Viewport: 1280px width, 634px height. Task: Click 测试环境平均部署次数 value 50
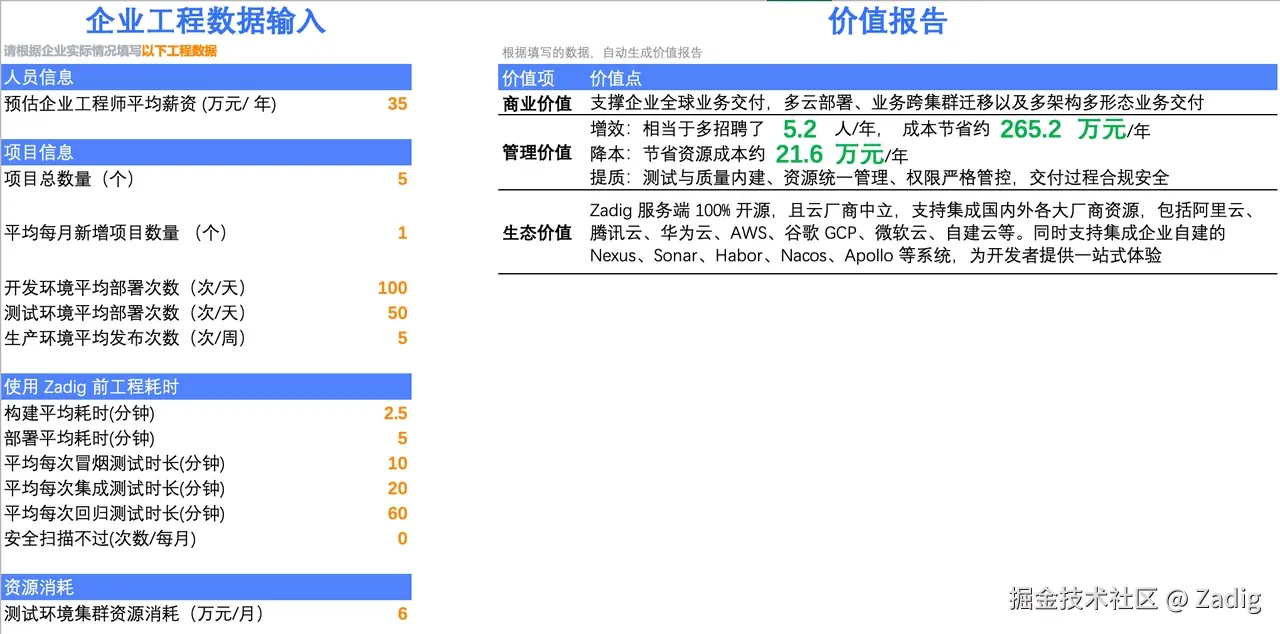click(397, 313)
